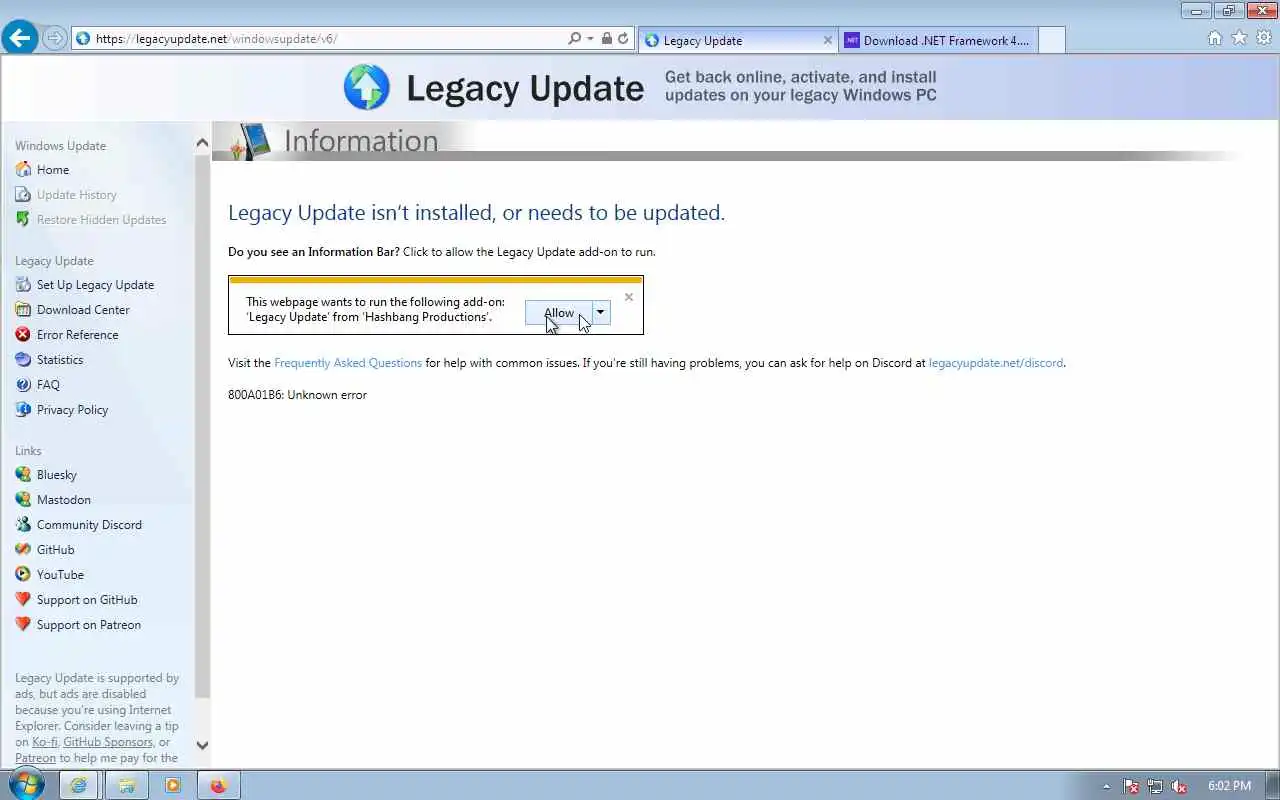Click the 6:02 PM taskbar clock
The image size is (1280, 800).
1229,786
